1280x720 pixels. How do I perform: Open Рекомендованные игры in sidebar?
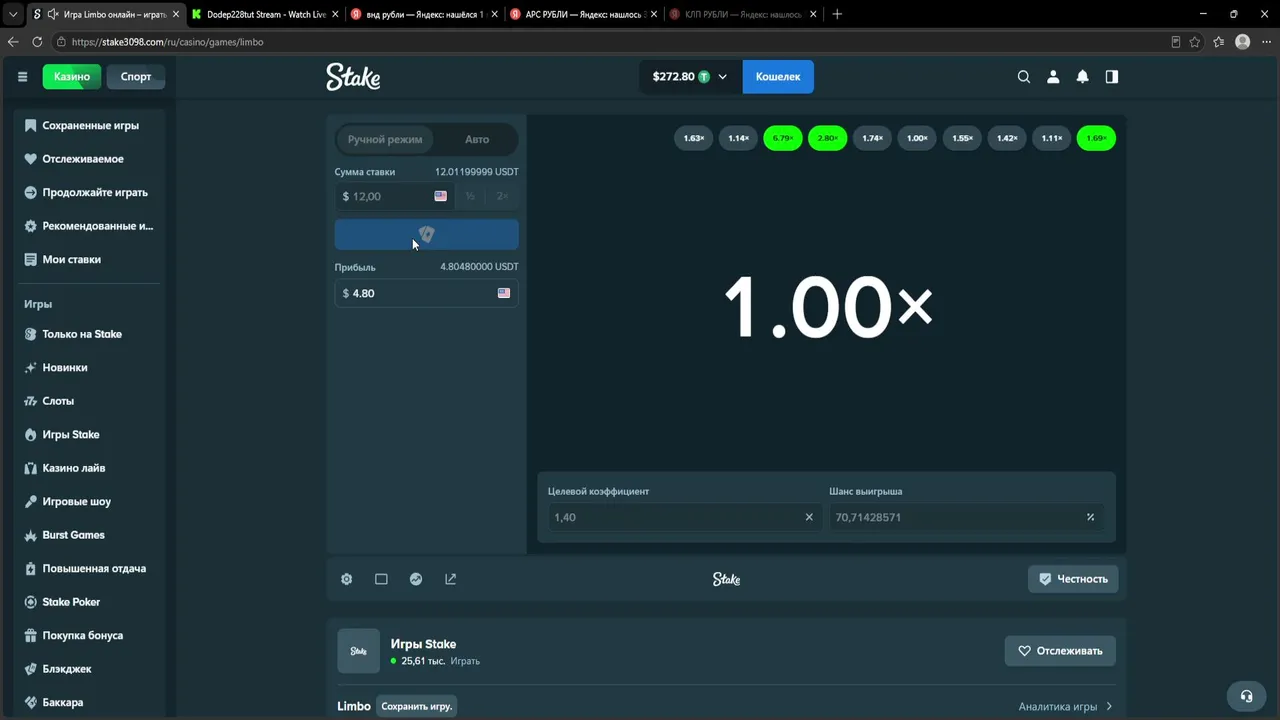[x=90, y=226]
